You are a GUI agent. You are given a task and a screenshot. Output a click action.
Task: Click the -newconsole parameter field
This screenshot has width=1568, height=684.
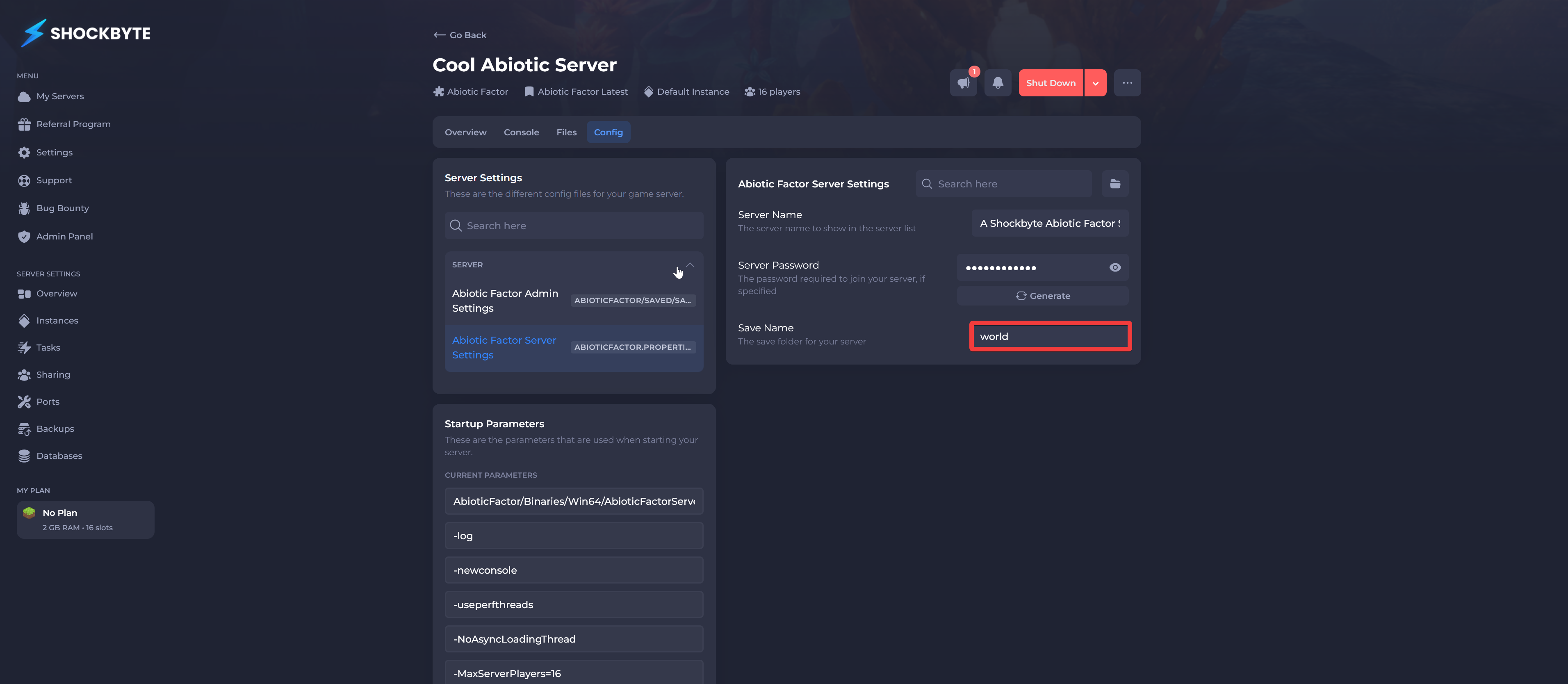tap(574, 570)
